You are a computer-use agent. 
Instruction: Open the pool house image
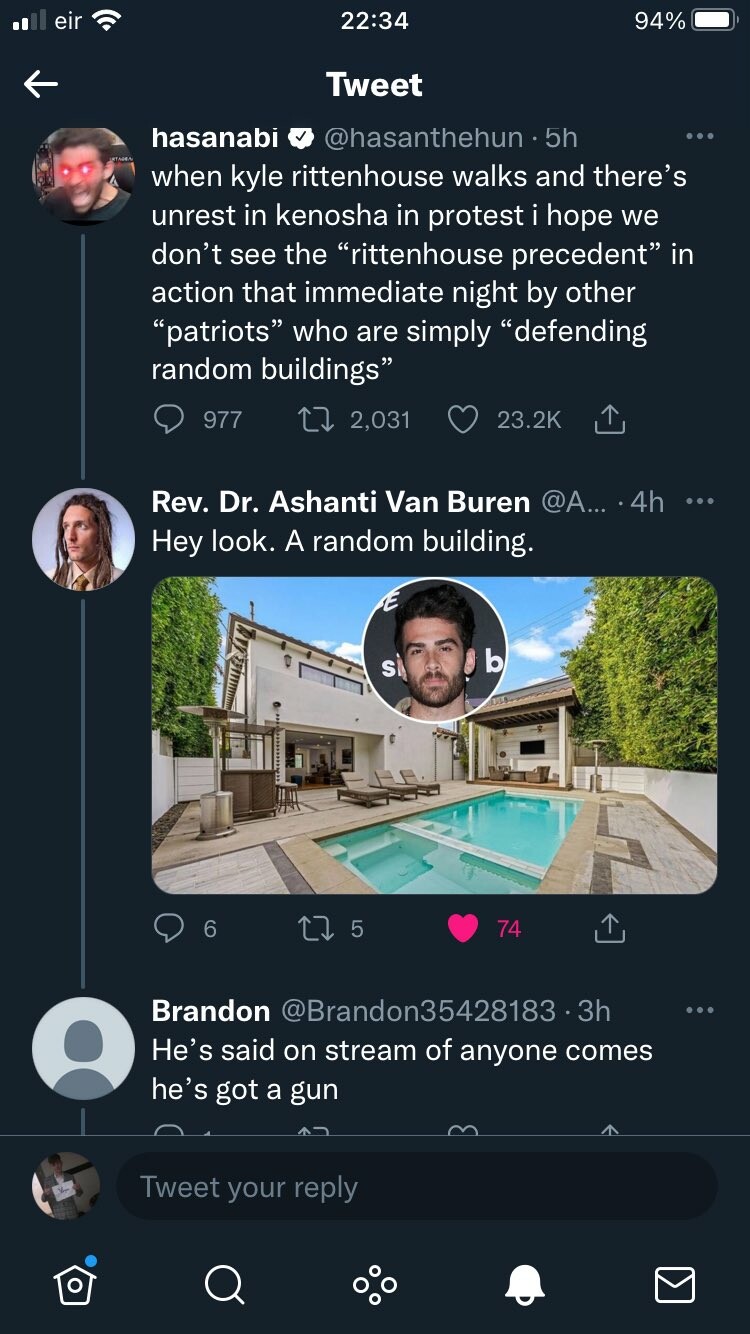point(434,735)
